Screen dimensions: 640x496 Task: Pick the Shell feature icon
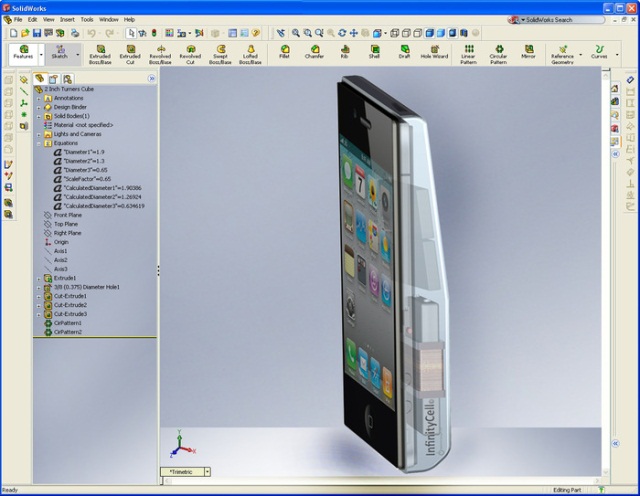click(374, 52)
